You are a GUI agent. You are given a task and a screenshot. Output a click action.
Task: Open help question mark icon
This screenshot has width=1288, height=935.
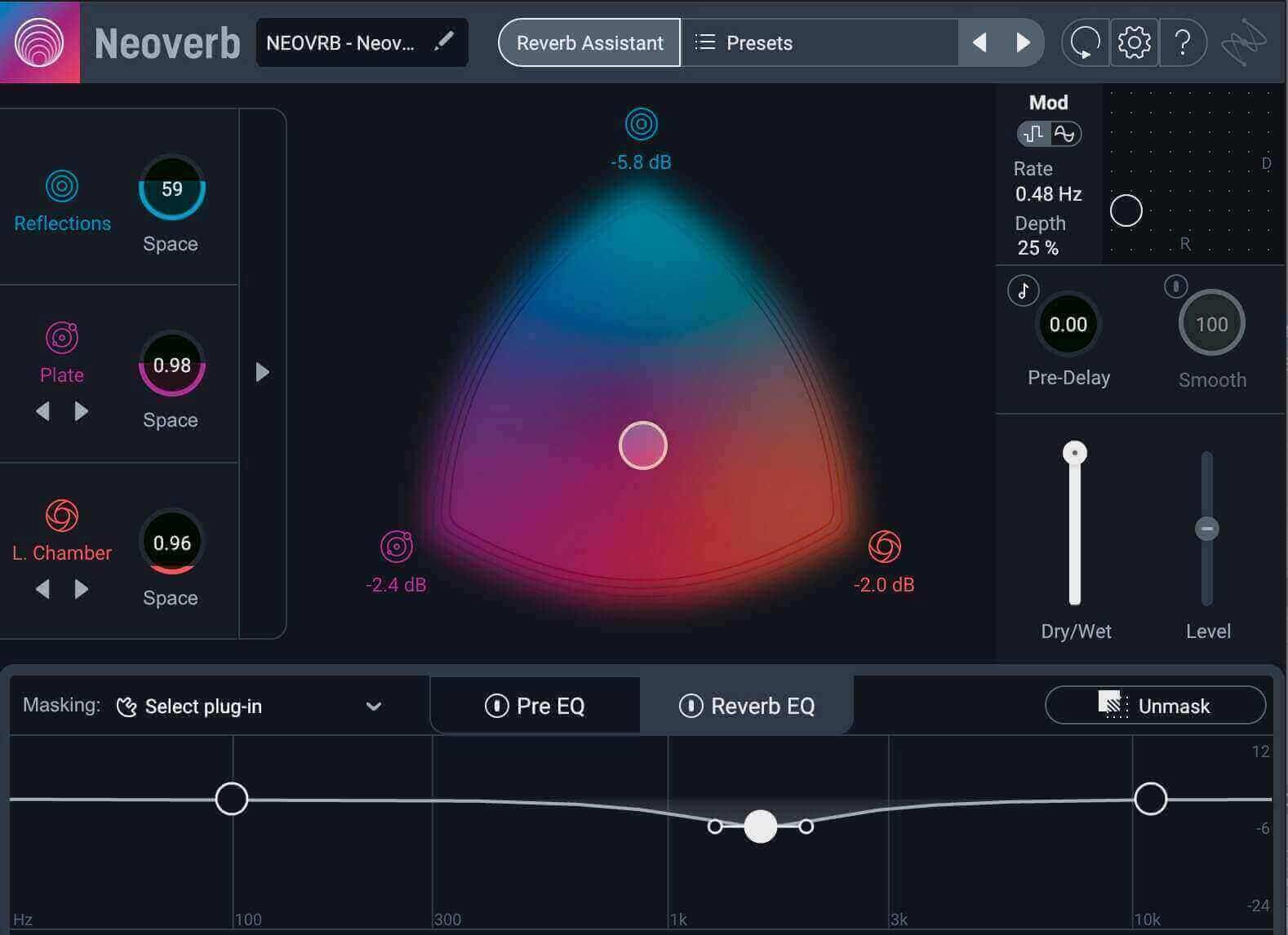point(1182,42)
